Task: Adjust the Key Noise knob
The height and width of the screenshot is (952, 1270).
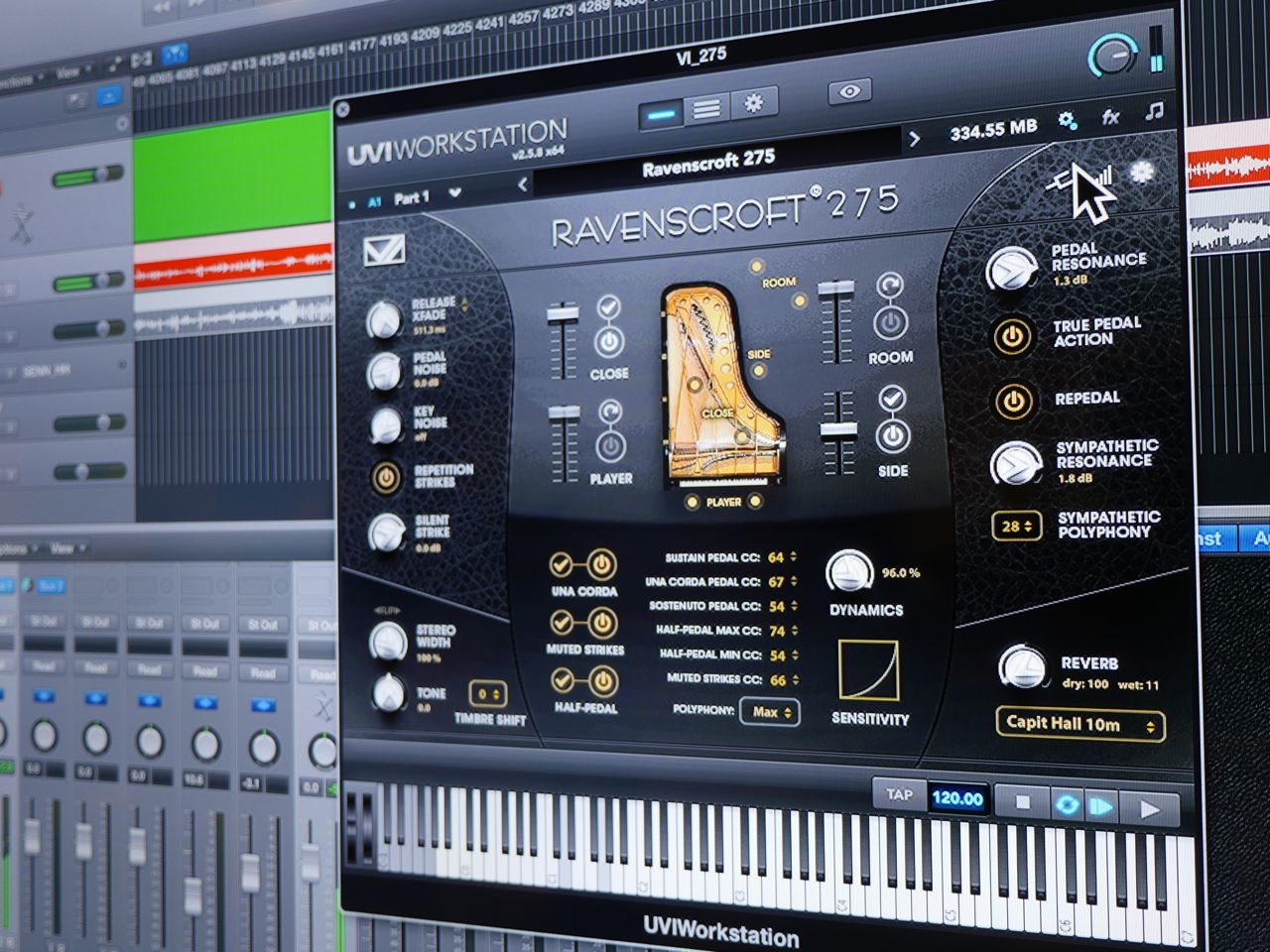Action: tap(385, 424)
